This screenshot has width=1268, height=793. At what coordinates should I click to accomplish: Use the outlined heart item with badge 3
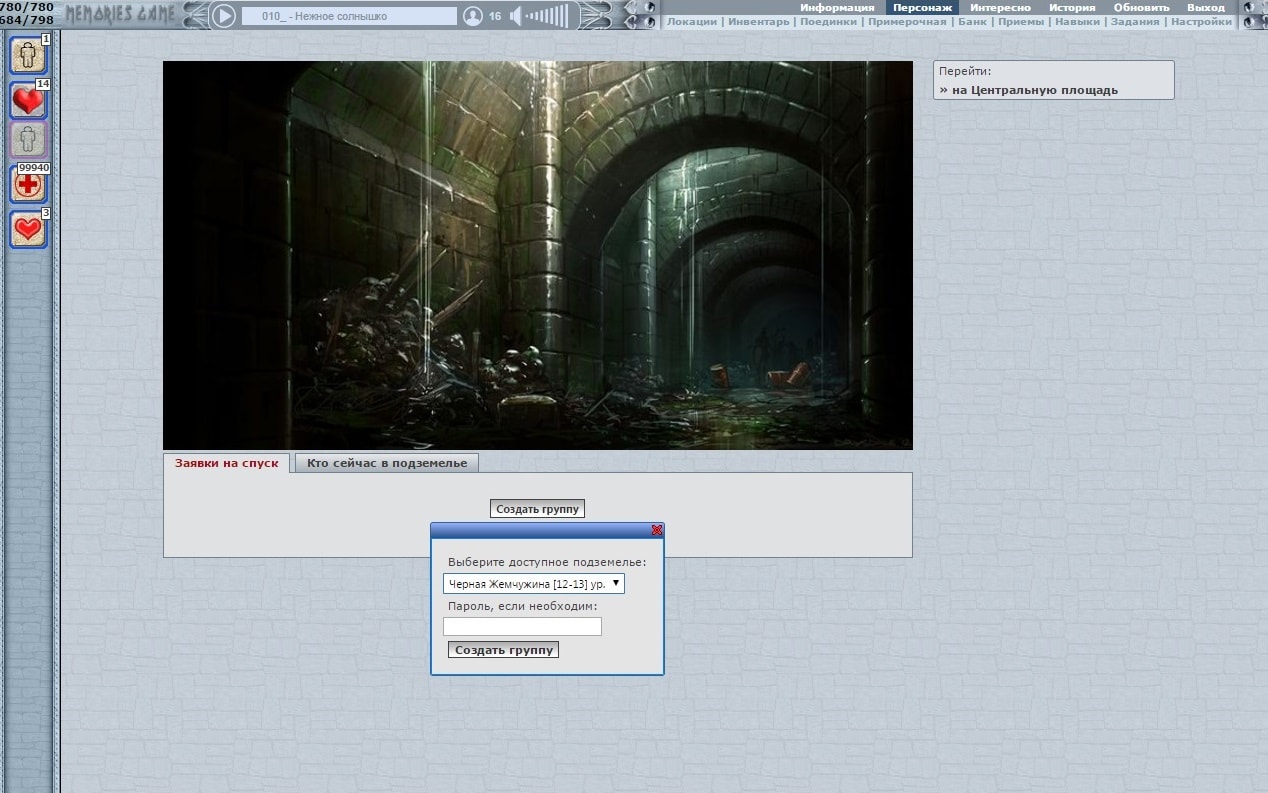tap(28, 229)
